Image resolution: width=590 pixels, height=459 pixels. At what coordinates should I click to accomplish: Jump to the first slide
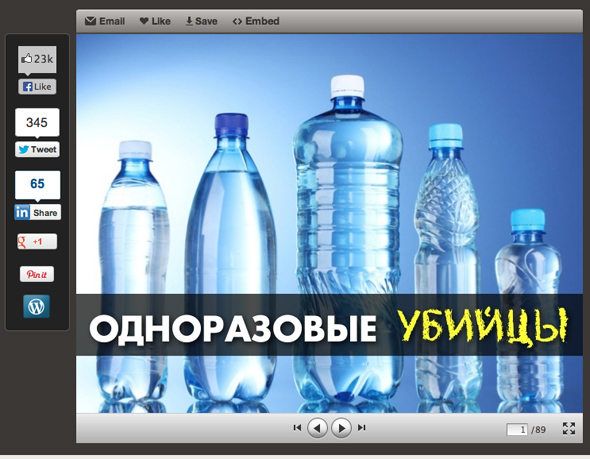click(x=297, y=428)
